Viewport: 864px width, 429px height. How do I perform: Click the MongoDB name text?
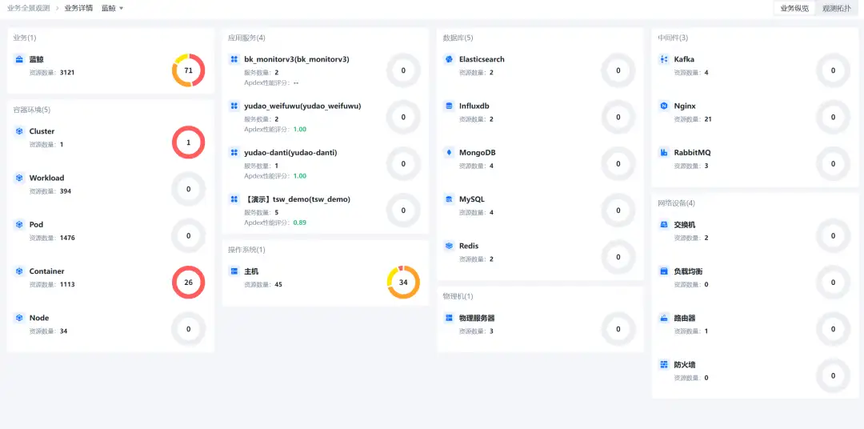point(477,153)
